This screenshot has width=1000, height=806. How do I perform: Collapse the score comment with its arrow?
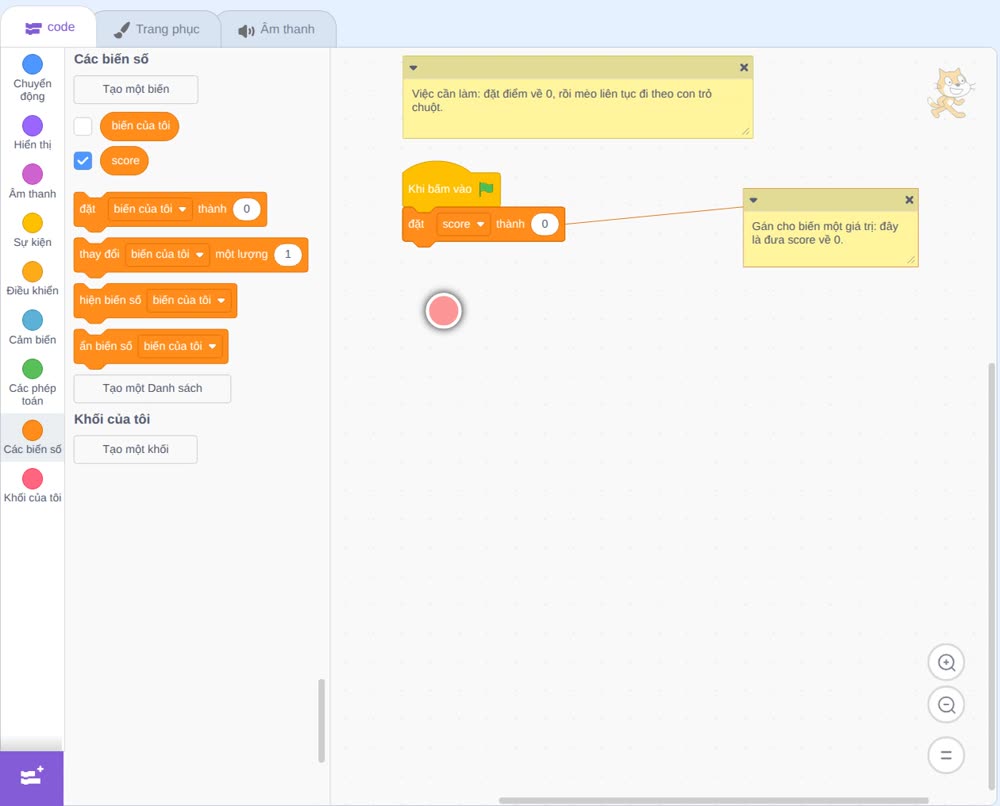753,200
